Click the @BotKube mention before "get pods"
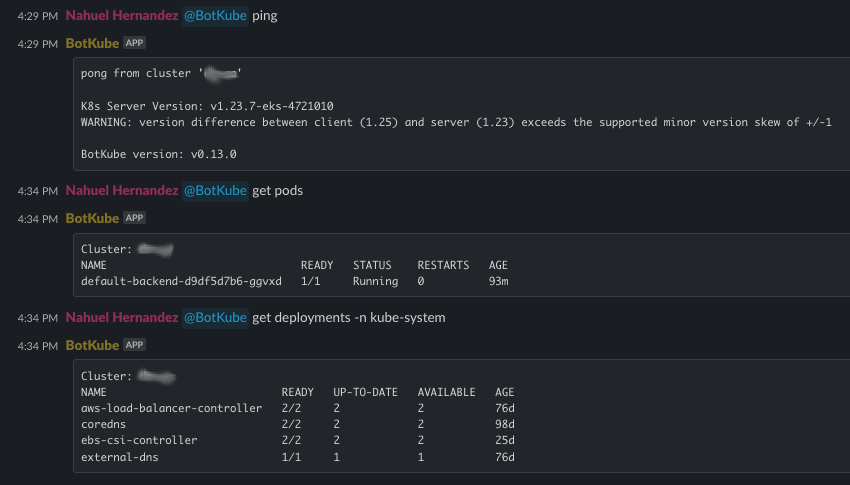 point(215,190)
